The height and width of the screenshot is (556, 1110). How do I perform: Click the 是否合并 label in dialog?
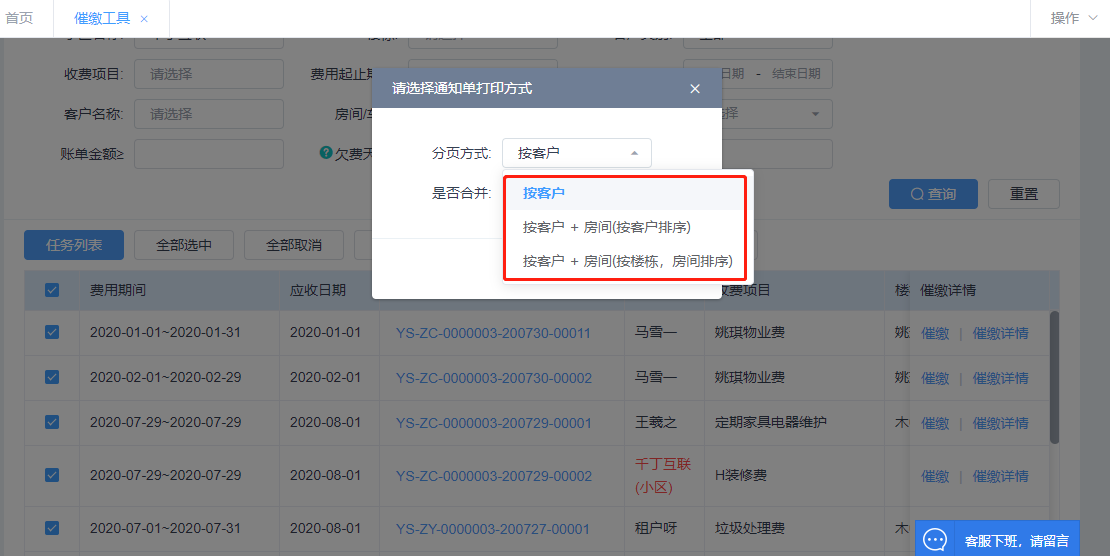pos(462,193)
